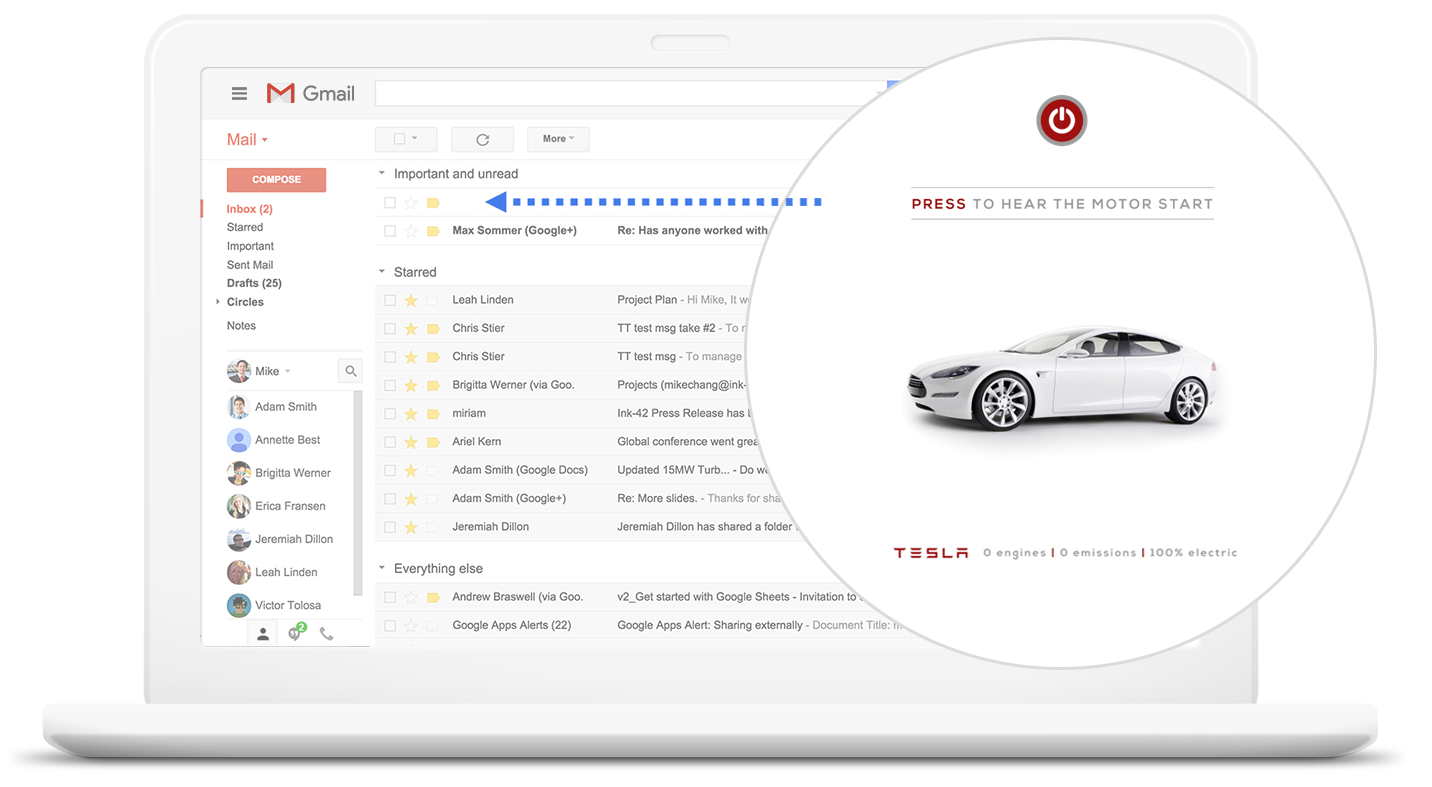Viewport: 1432px width, 787px height.
Task: Open the Project Plan email
Action: click(x=647, y=300)
